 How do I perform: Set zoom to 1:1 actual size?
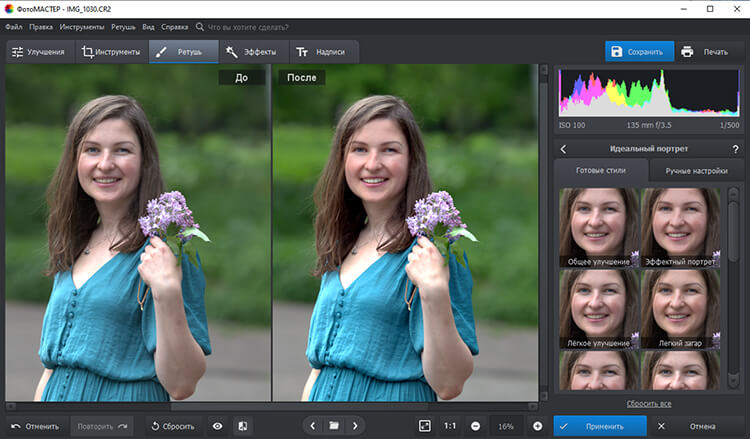tap(450, 426)
